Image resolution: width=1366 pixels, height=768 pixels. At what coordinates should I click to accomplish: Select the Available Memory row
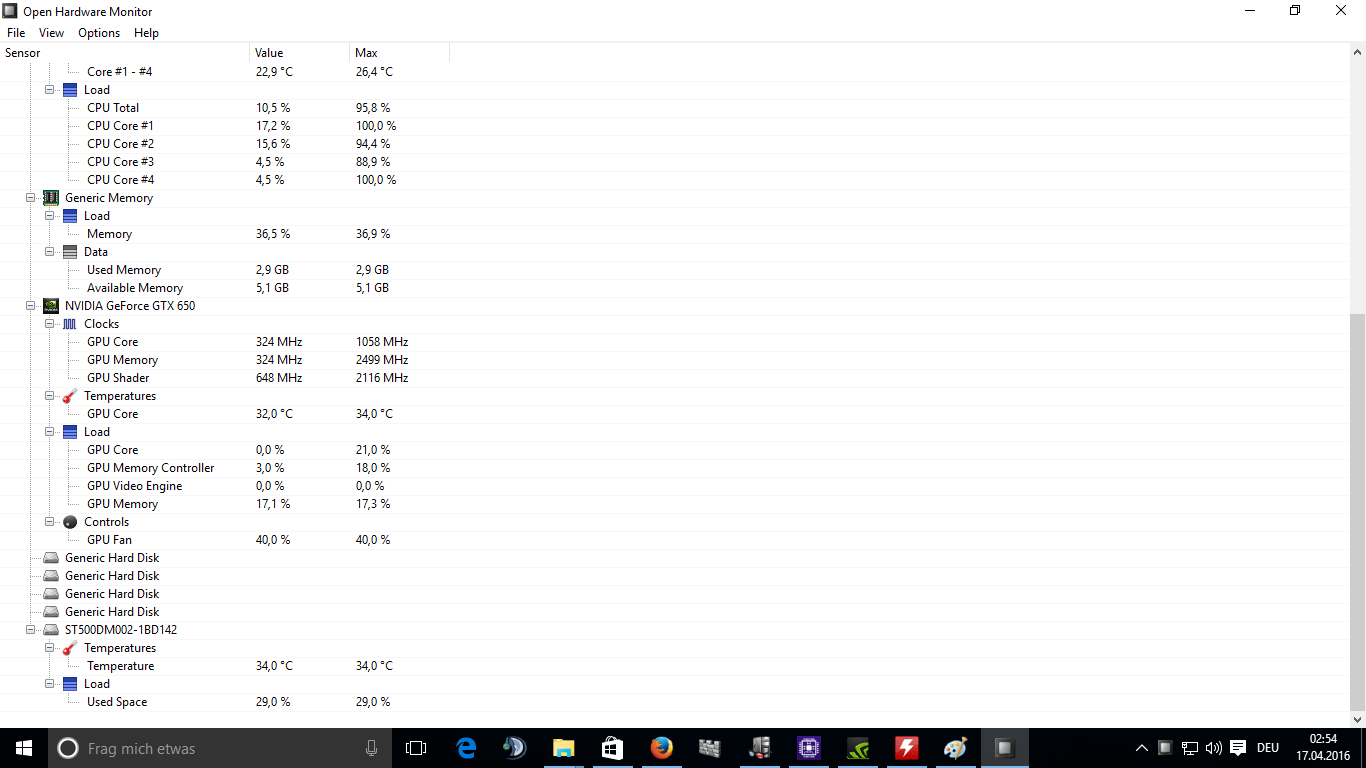675,288
